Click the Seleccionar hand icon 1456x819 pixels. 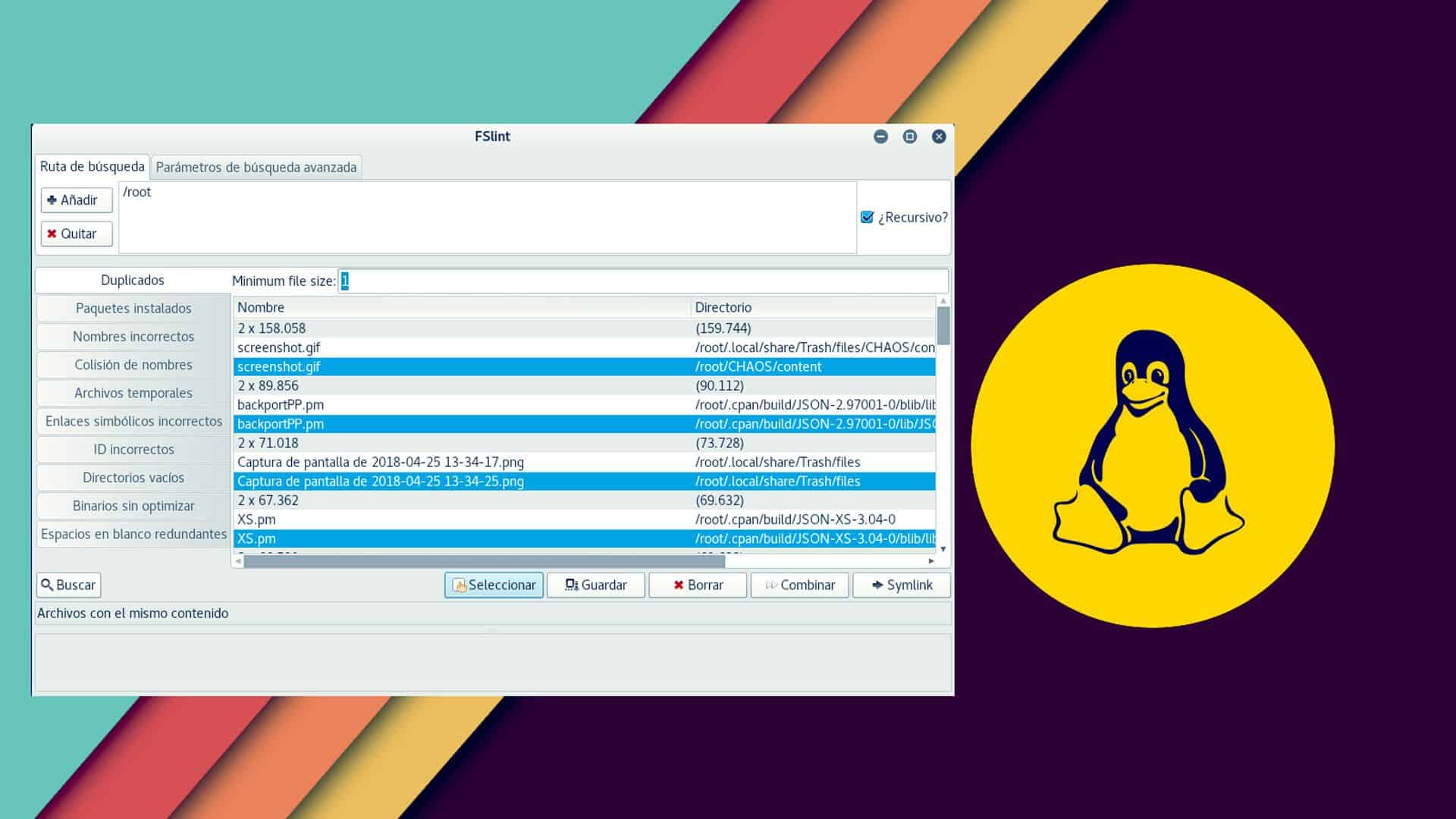[x=460, y=585]
